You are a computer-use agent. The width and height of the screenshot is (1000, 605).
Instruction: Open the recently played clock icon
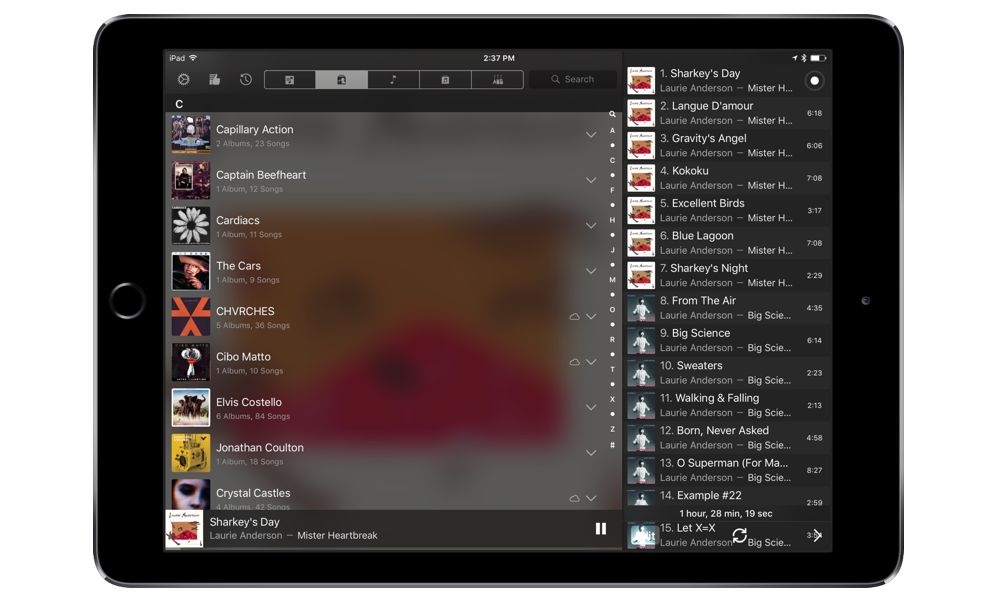(x=246, y=80)
